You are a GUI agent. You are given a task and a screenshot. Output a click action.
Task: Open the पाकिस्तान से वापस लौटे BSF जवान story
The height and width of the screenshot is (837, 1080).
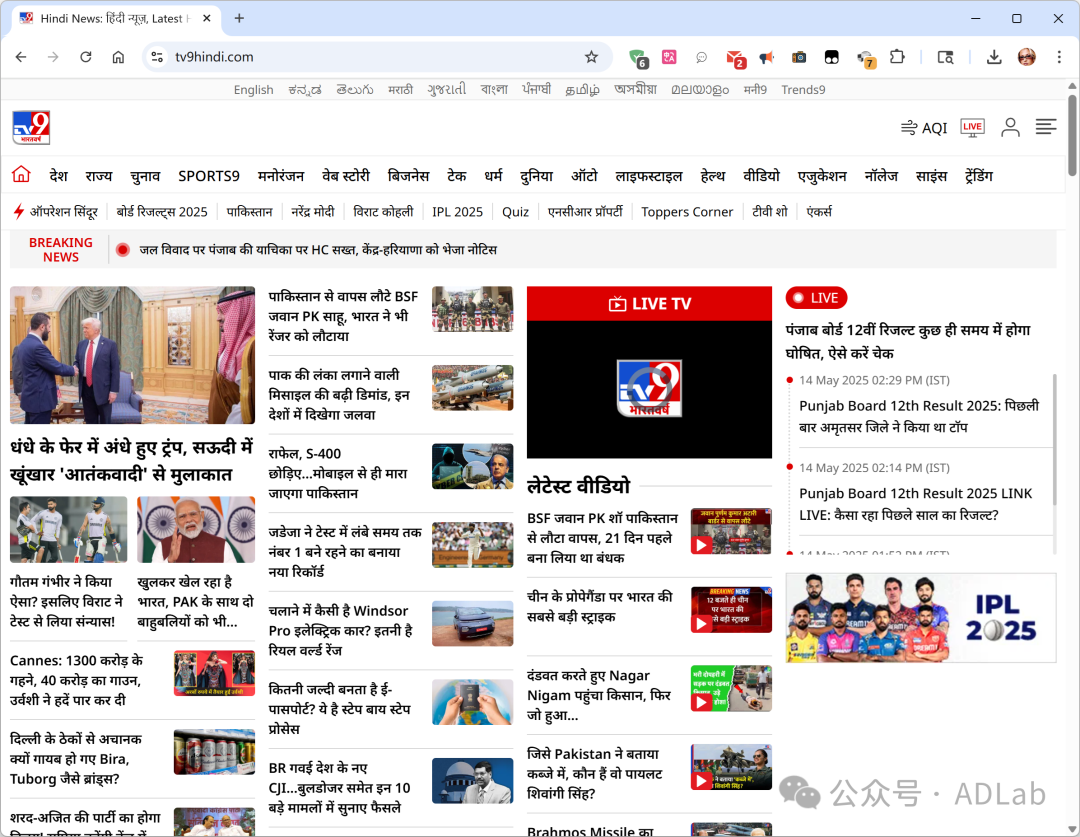pyautogui.click(x=344, y=316)
